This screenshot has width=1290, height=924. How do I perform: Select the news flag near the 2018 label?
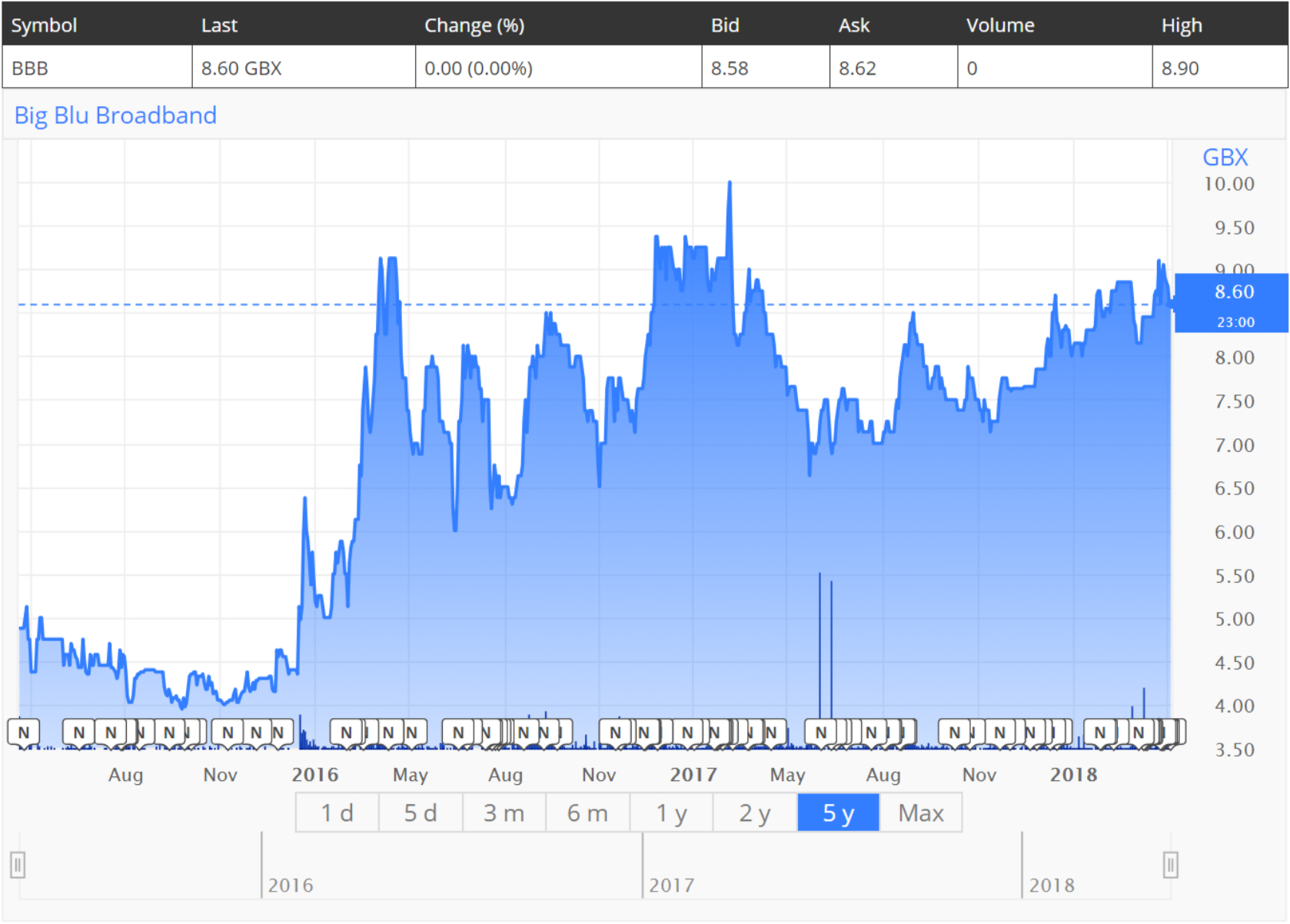point(1099,733)
